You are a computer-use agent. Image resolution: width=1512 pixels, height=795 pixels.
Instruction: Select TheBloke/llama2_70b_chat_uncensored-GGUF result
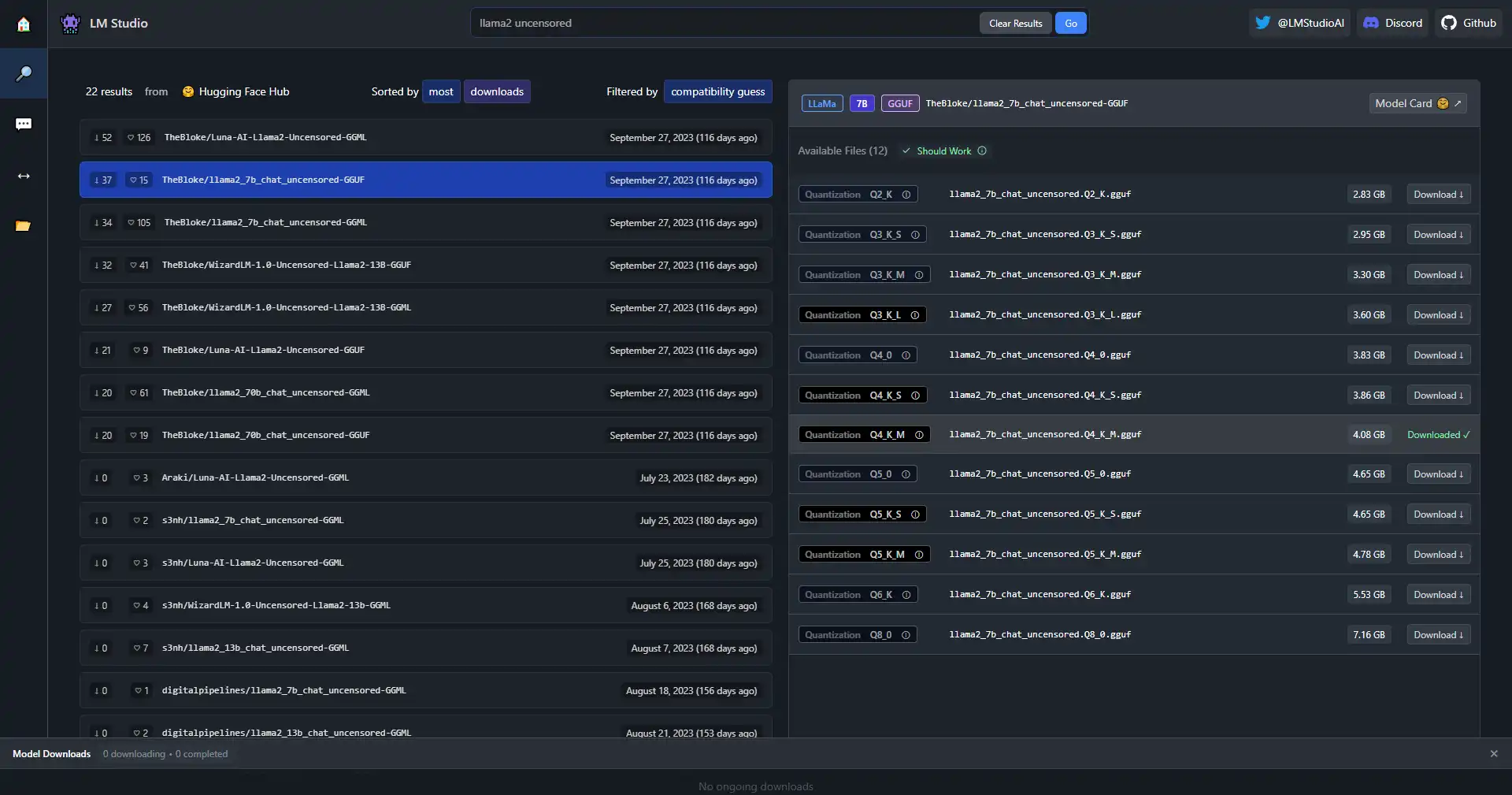pyautogui.click(x=425, y=435)
